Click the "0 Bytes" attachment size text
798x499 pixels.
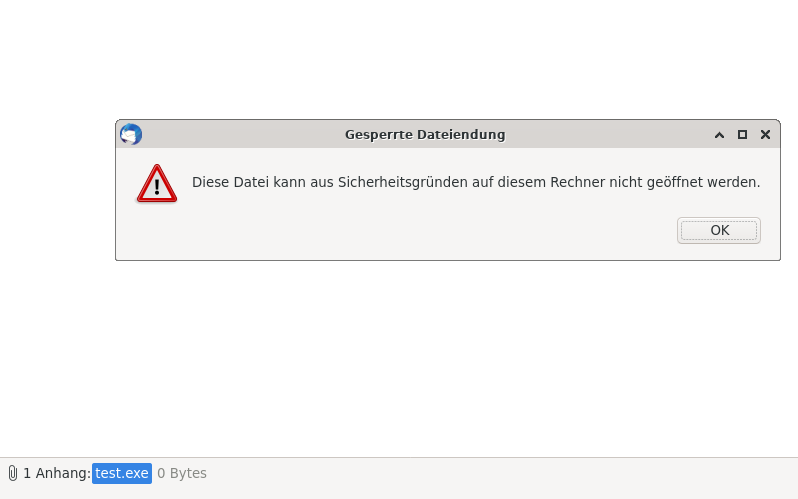click(182, 473)
